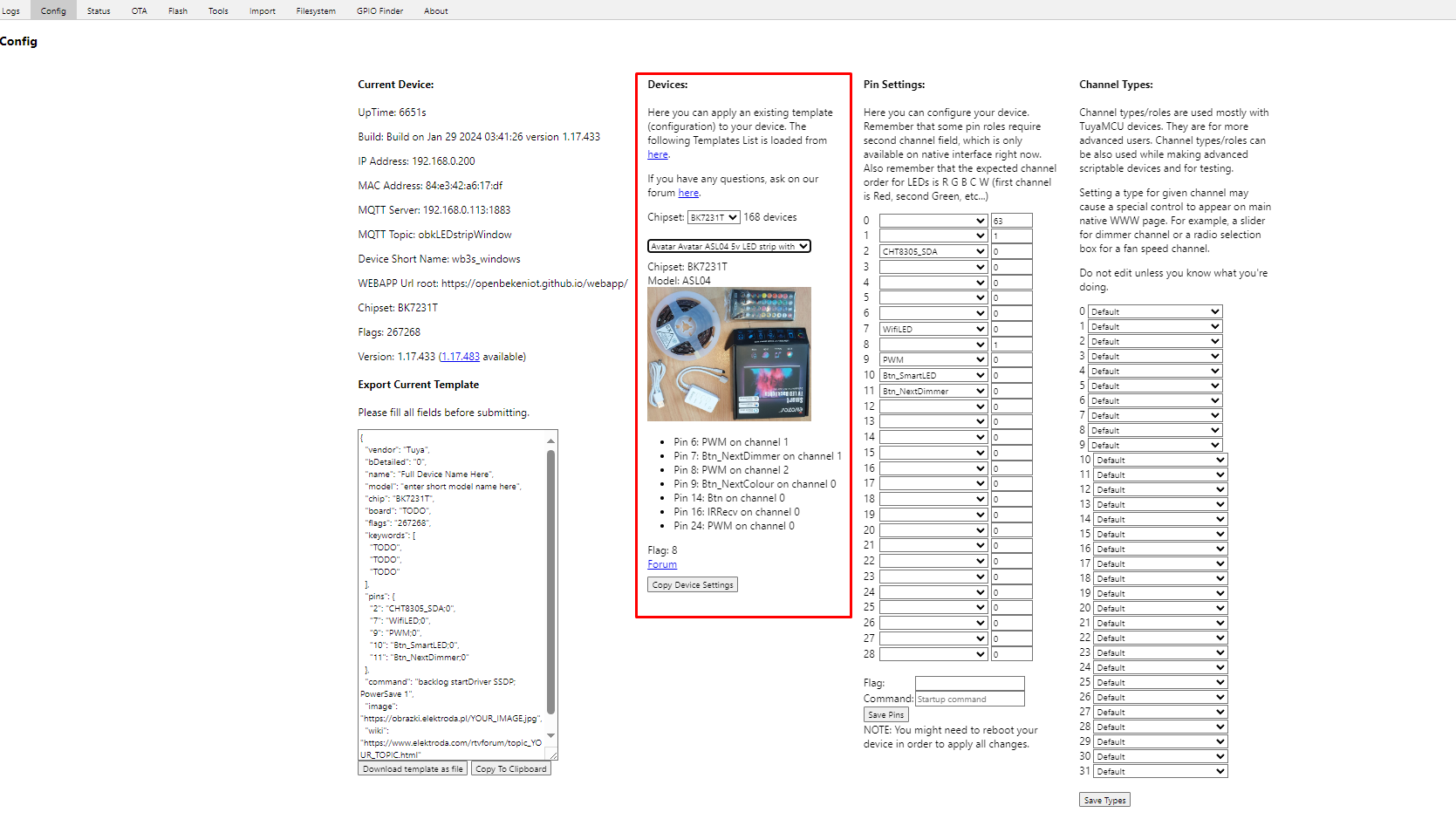Image resolution: width=1456 pixels, height=826 pixels.
Task: Open the Chipset BK7231T dropdown
Action: 714,217
